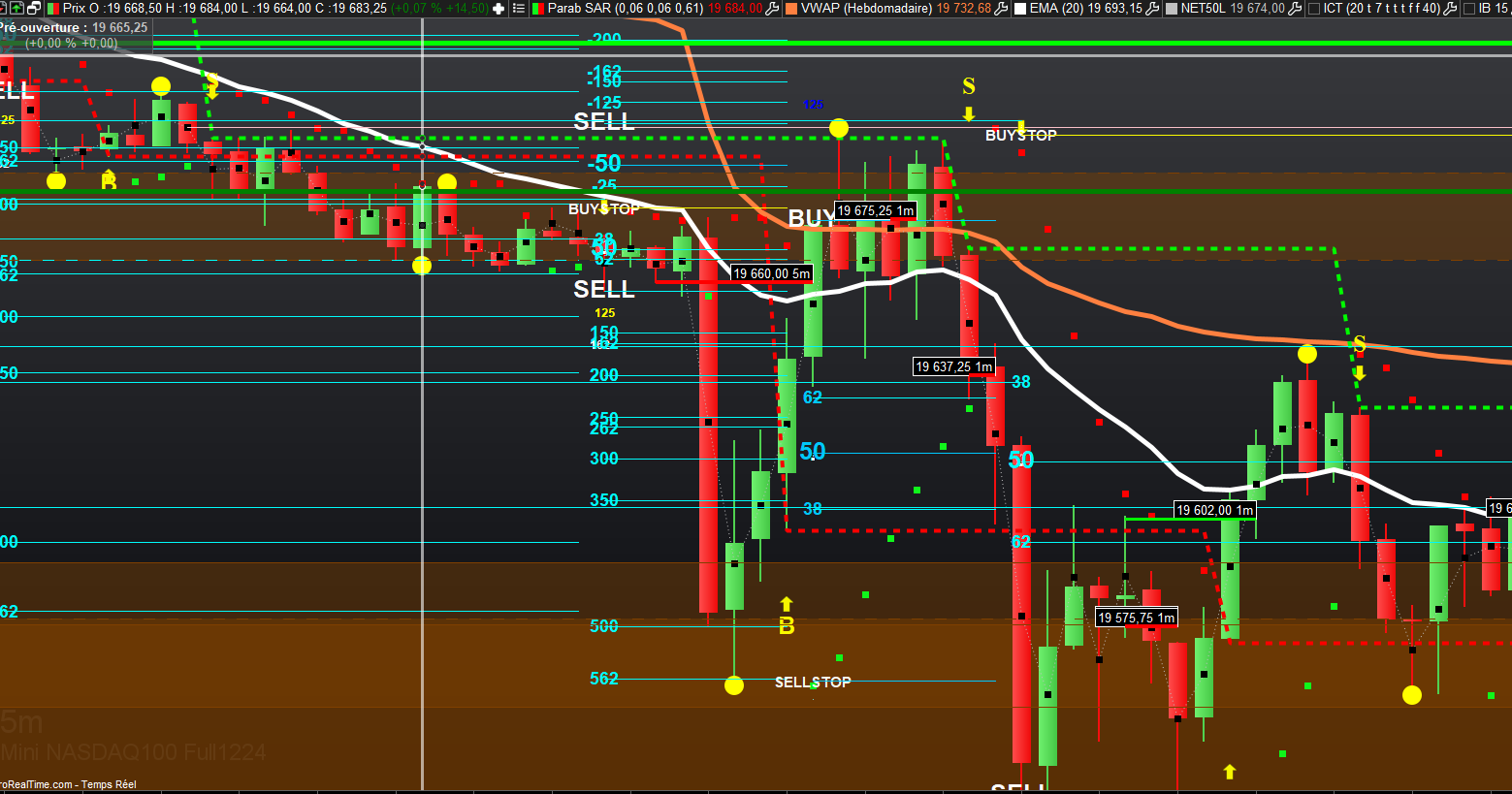This screenshot has width=1512, height=794.
Task: Click the 19 675,25 1m price label
Action: point(875,210)
